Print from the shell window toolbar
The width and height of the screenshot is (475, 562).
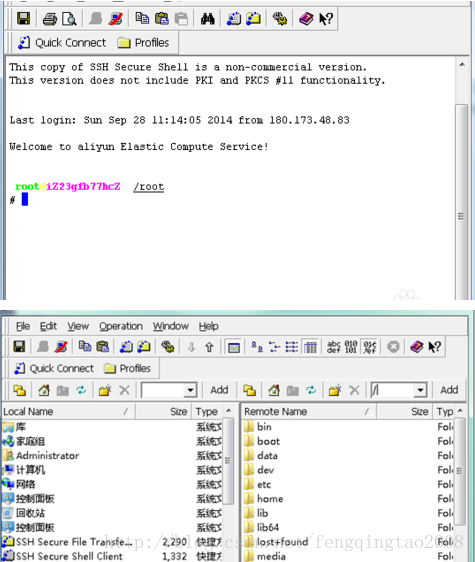pos(49,19)
